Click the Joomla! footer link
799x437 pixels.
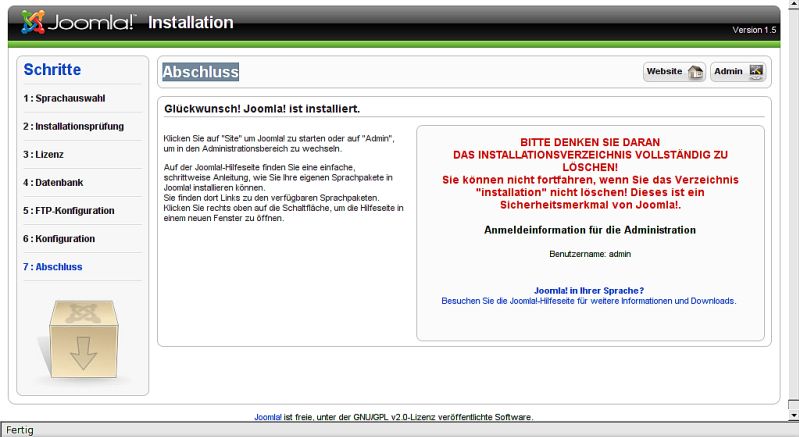[x=268, y=417]
